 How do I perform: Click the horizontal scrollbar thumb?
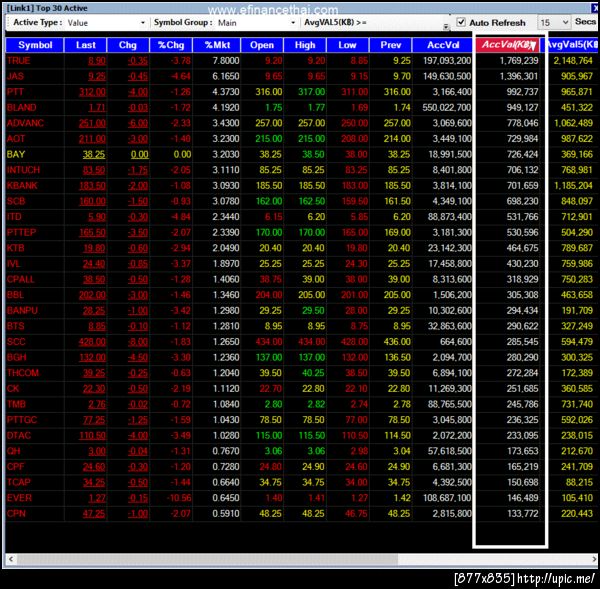pos(207,559)
